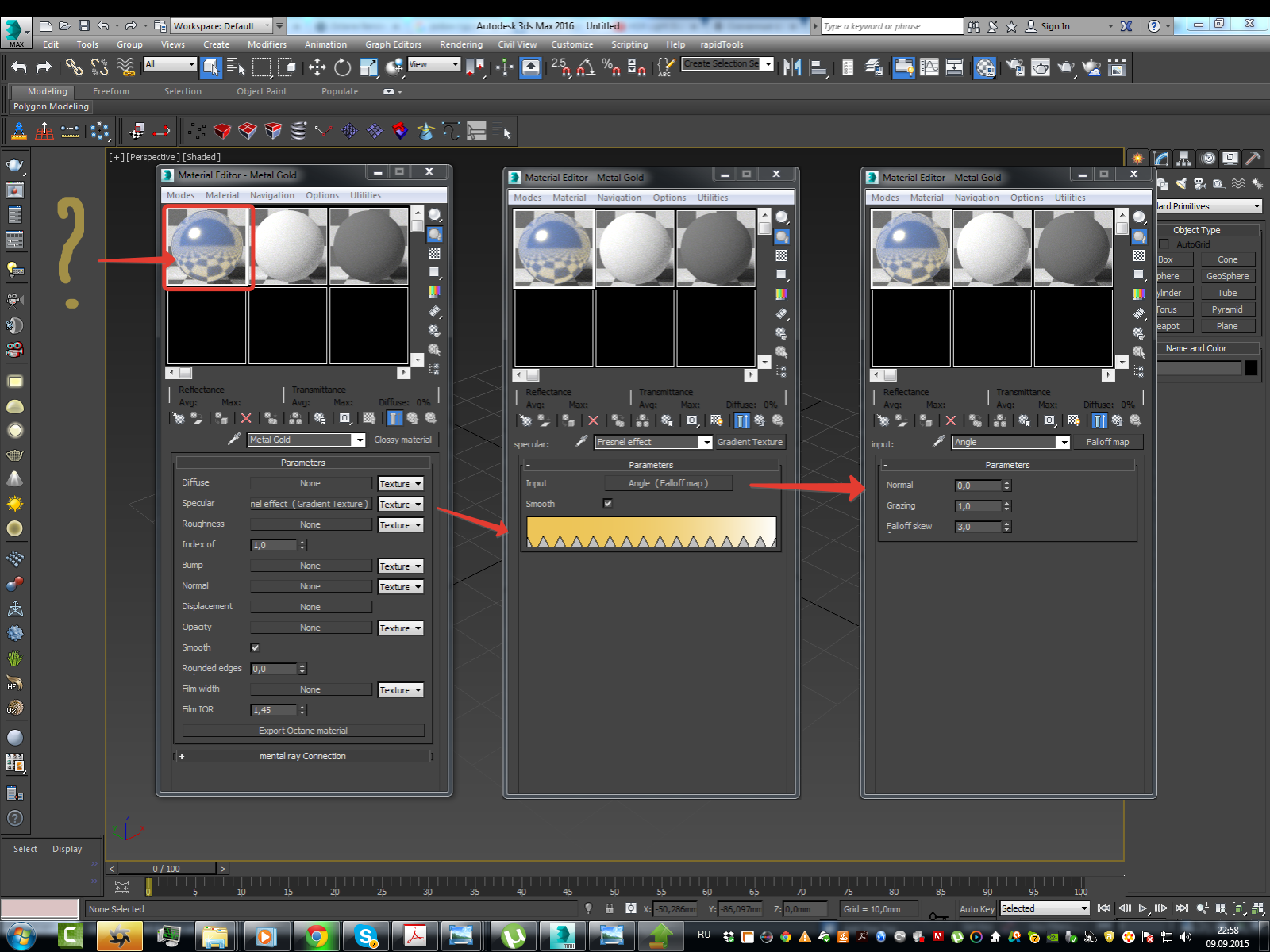
Task: Click the Undo arrow in main toolbar
Action: click(19, 67)
